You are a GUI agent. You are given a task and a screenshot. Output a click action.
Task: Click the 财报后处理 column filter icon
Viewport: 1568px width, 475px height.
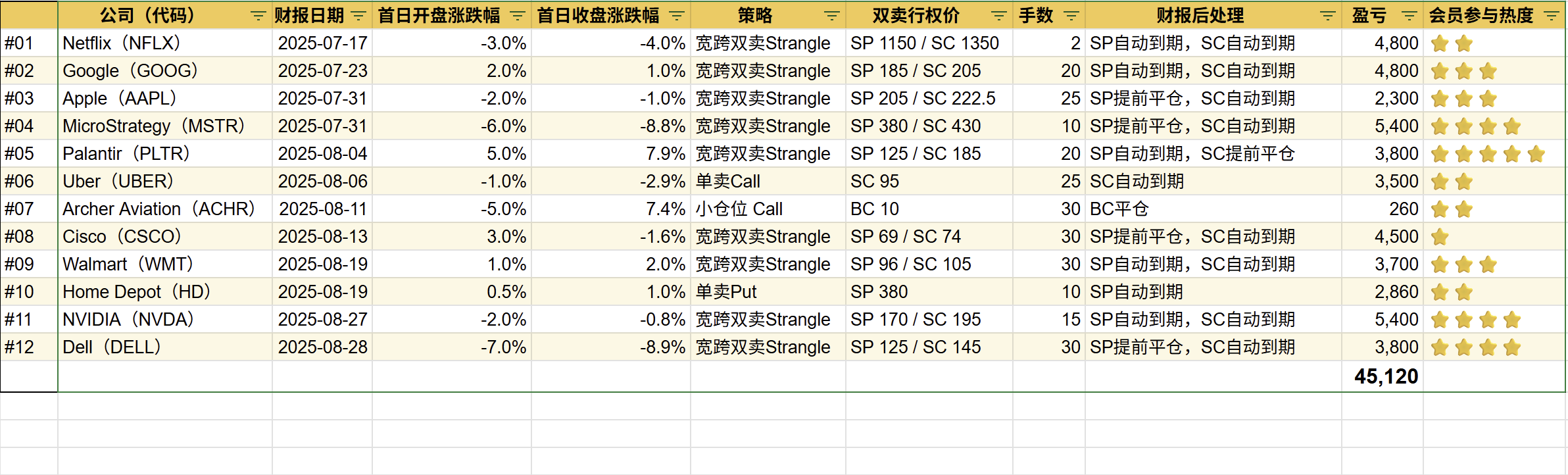(x=1328, y=16)
